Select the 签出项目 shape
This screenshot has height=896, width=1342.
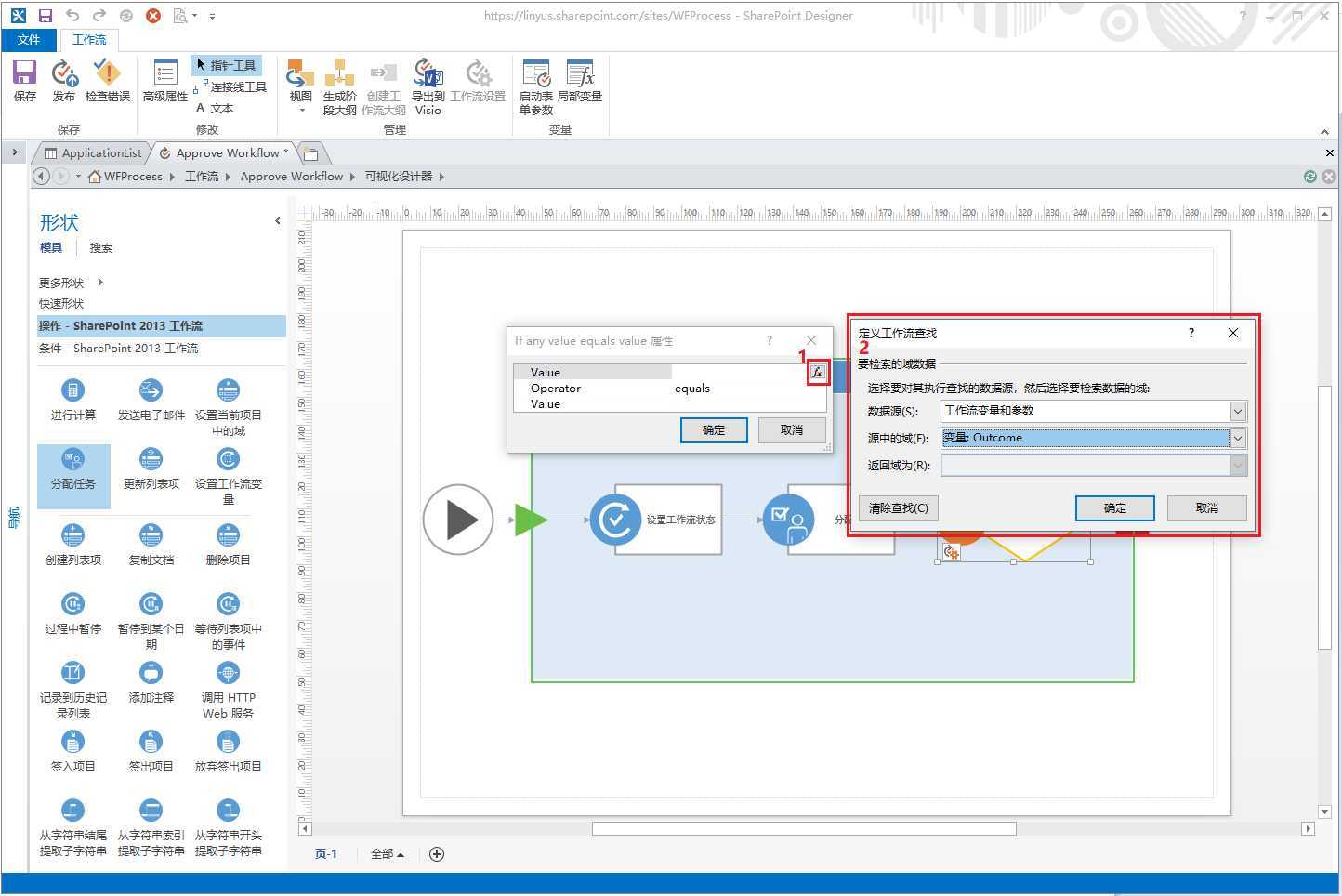[x=151, y=752]
